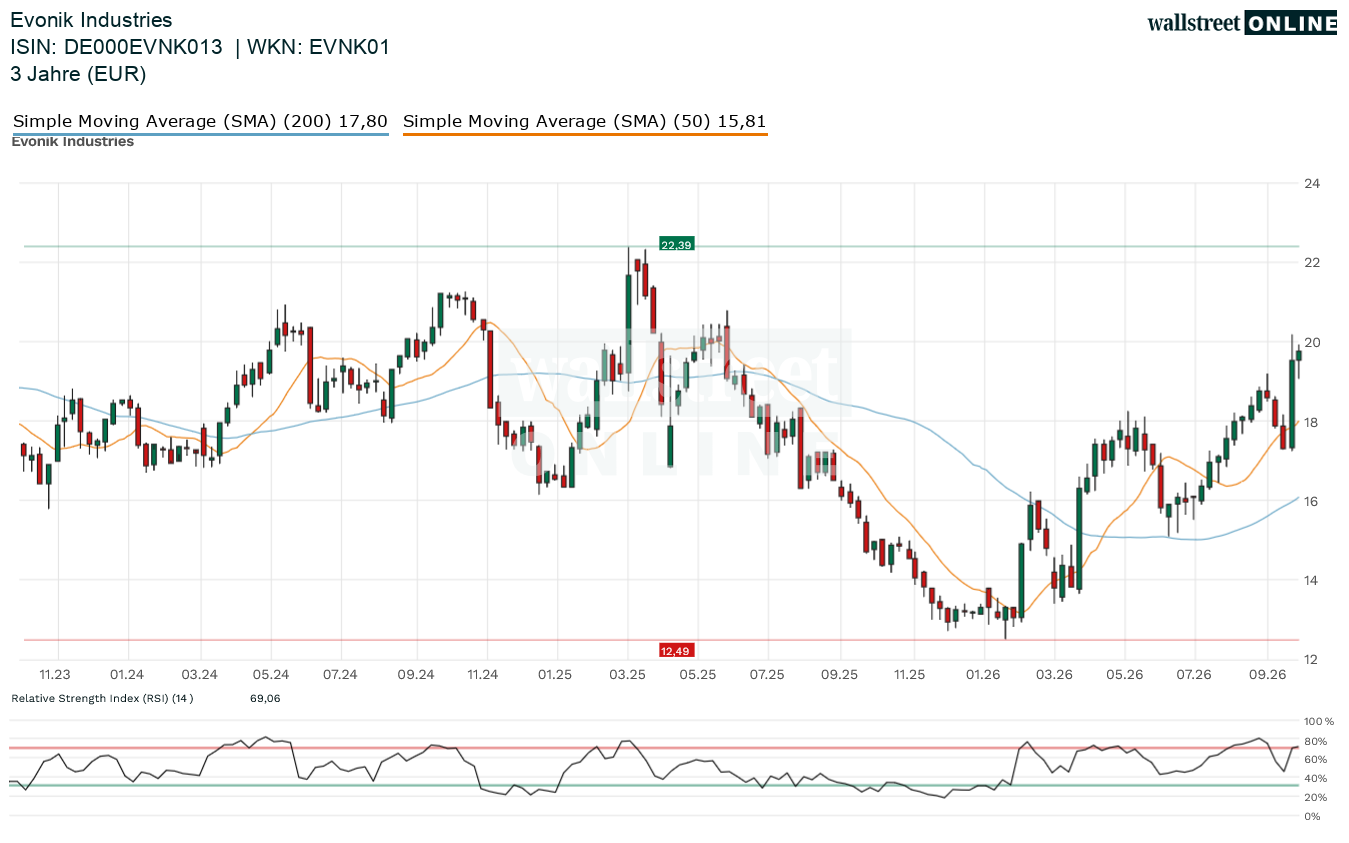The width and height of the screenshot is (1349, 843).
Task: Click the 05.26 date label
Action: [1125, 675]
